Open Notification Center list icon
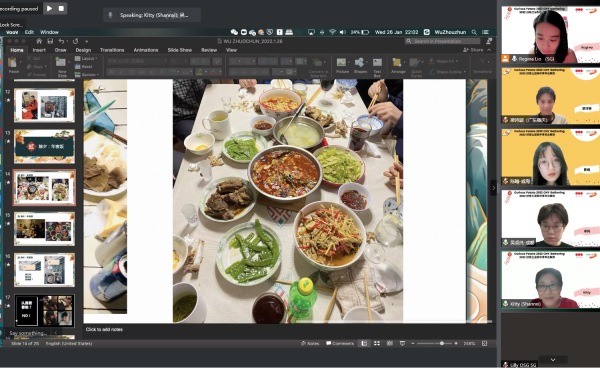The width and height of the screenshot is (600, 368). [486, 32]
